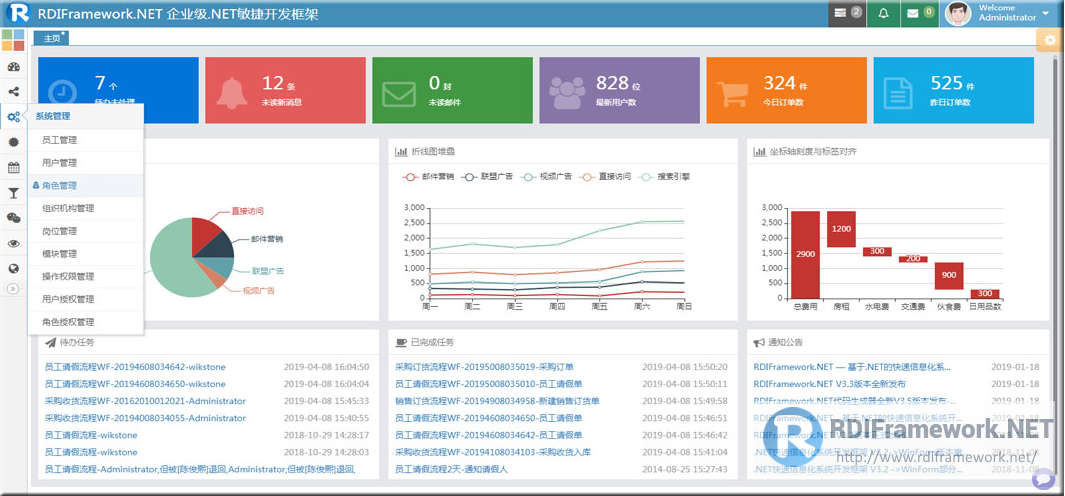Open 员工管理 from the menu
The height and width of the screenshot is (496, 1065).
pyautogui.click(x=86, y=141)
